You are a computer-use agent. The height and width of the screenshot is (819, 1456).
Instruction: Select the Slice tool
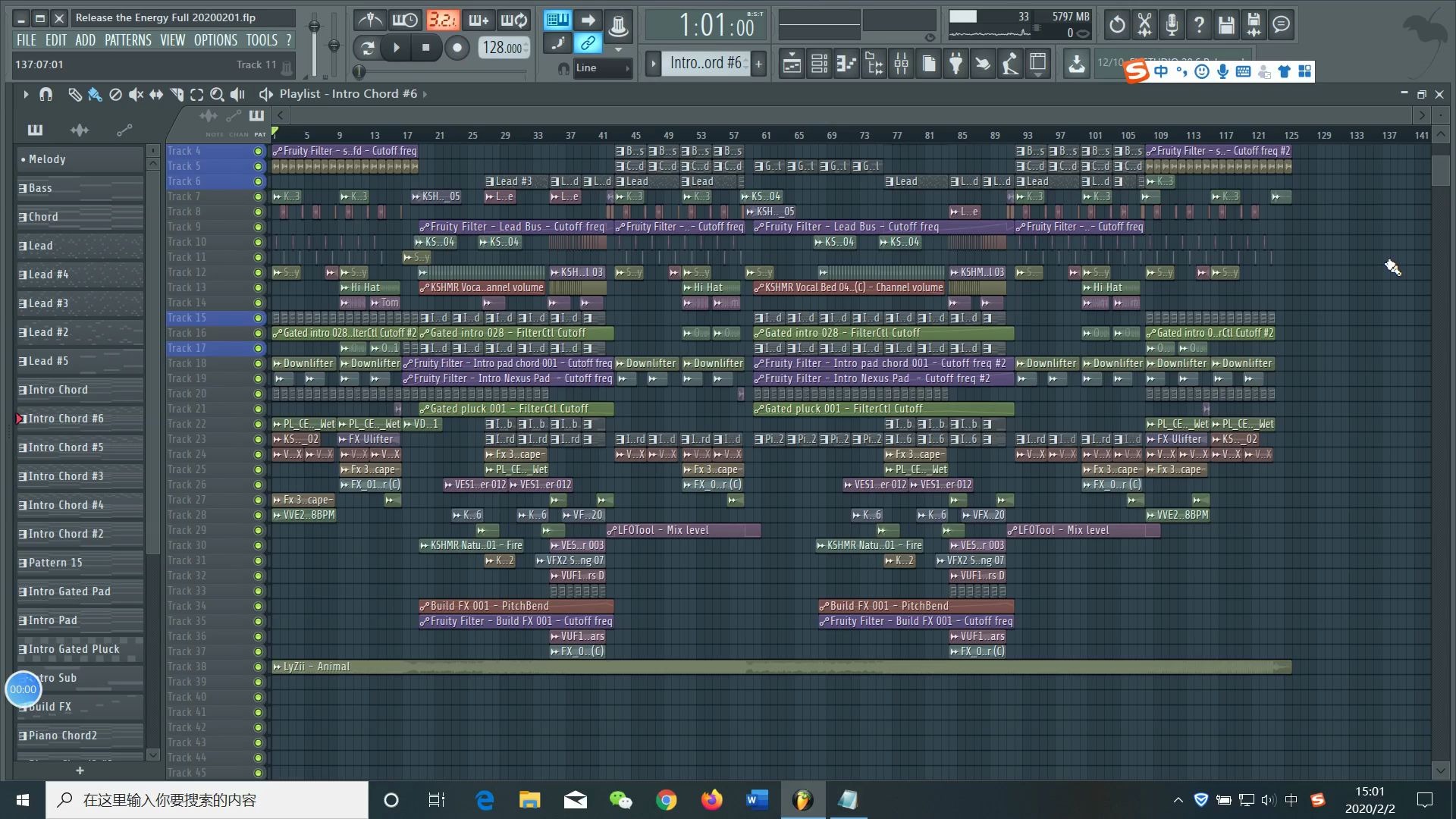177,94
